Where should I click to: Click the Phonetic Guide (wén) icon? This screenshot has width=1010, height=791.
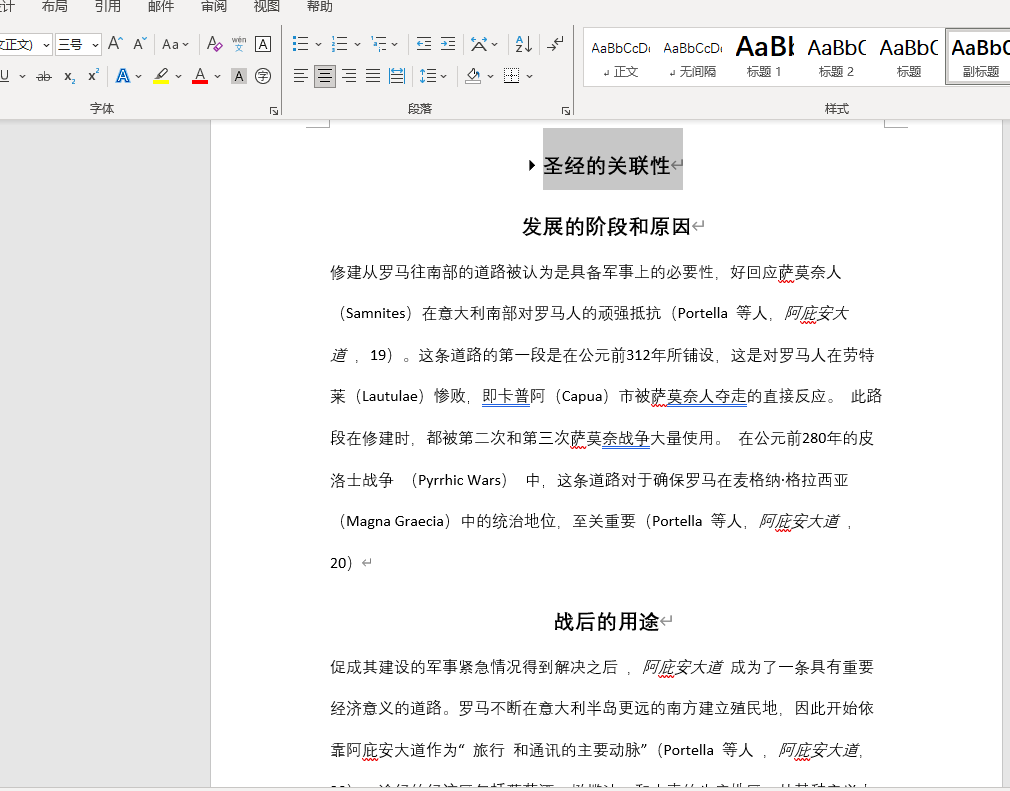point(239,44)
